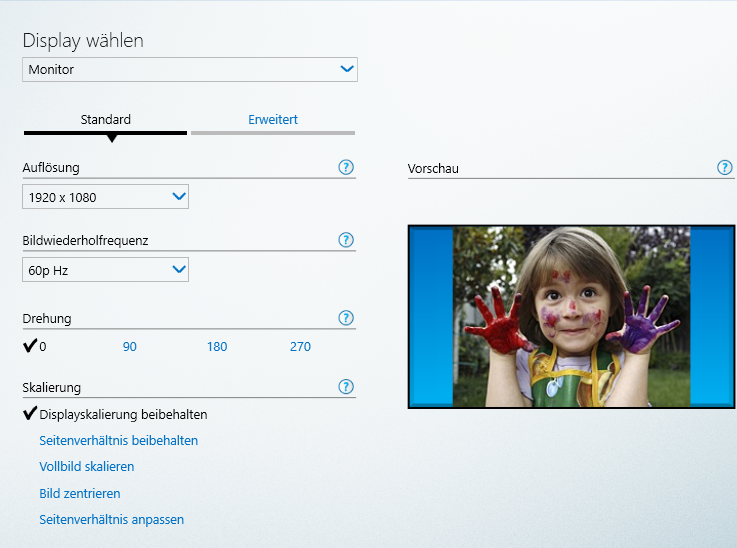
Task: Choose Seitenverhältnis anpassen option
Action: pyautogui.click(x=111, y=520)
